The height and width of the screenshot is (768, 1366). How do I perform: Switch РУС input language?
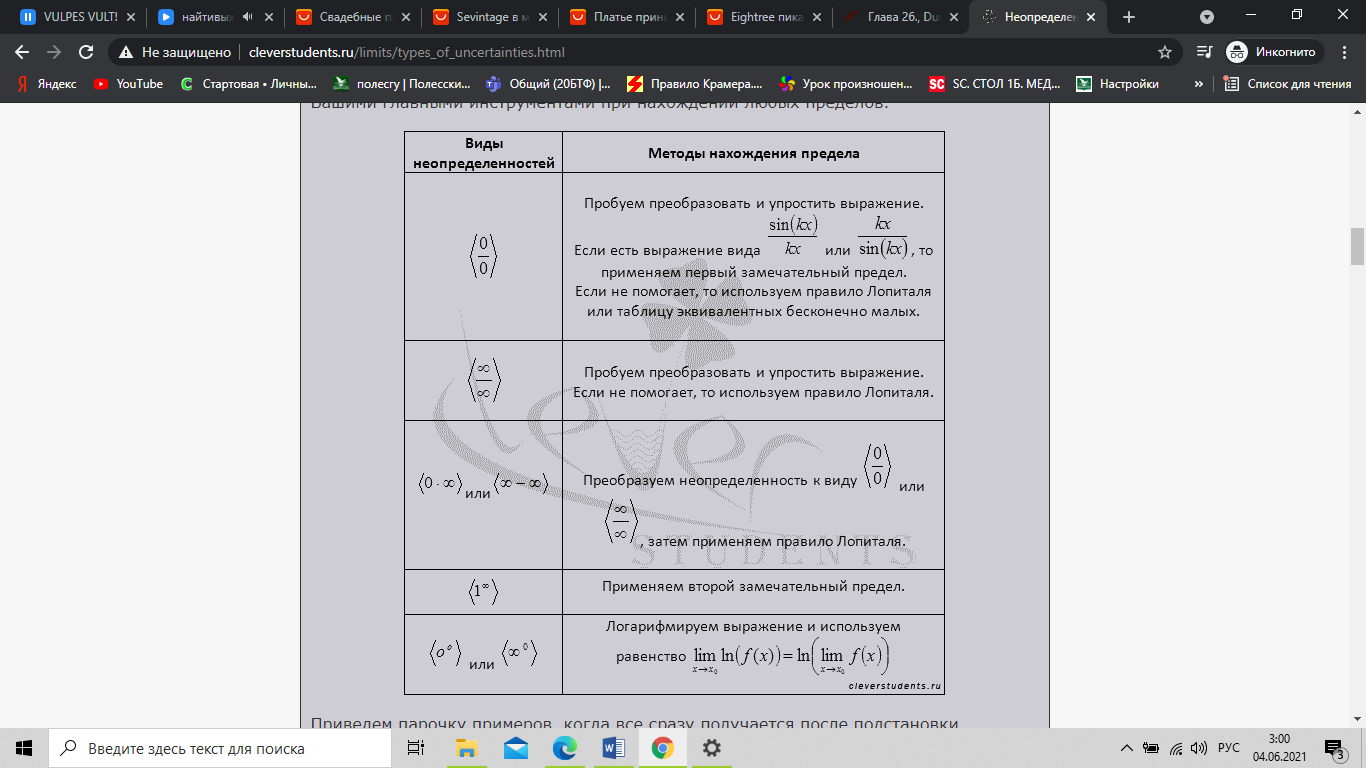point(1229,748)
